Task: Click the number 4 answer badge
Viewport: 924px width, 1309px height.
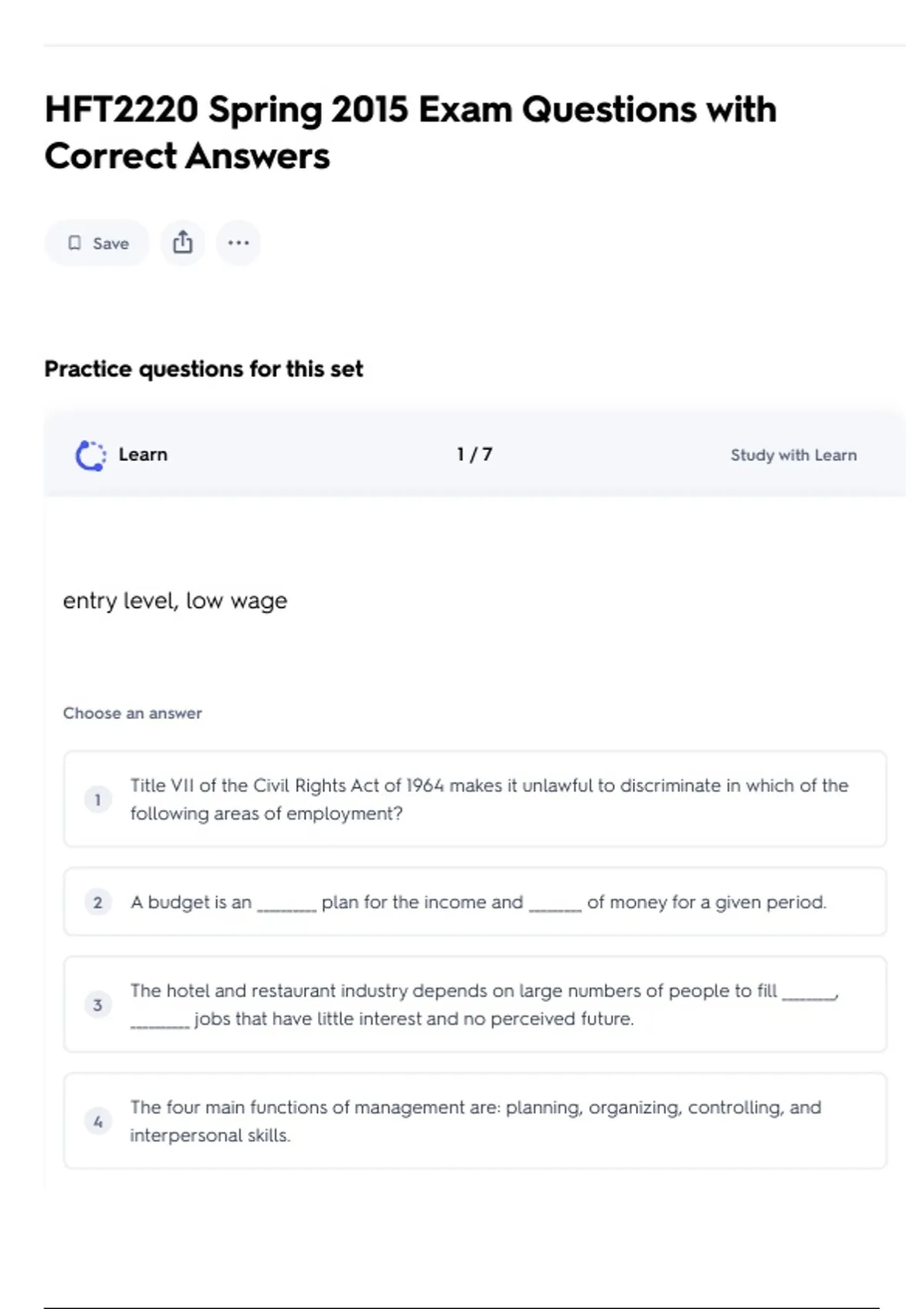Action: [98, 1122]
